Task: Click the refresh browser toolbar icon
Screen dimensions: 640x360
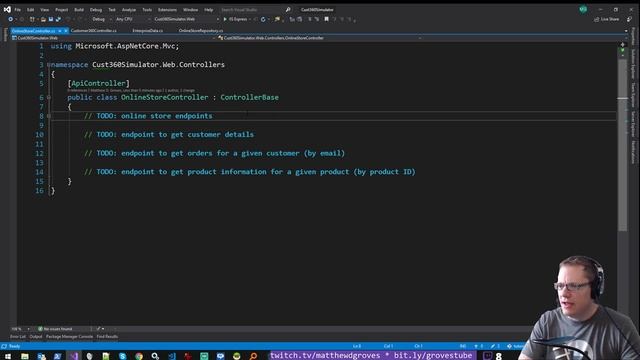Action: point(263,19)
